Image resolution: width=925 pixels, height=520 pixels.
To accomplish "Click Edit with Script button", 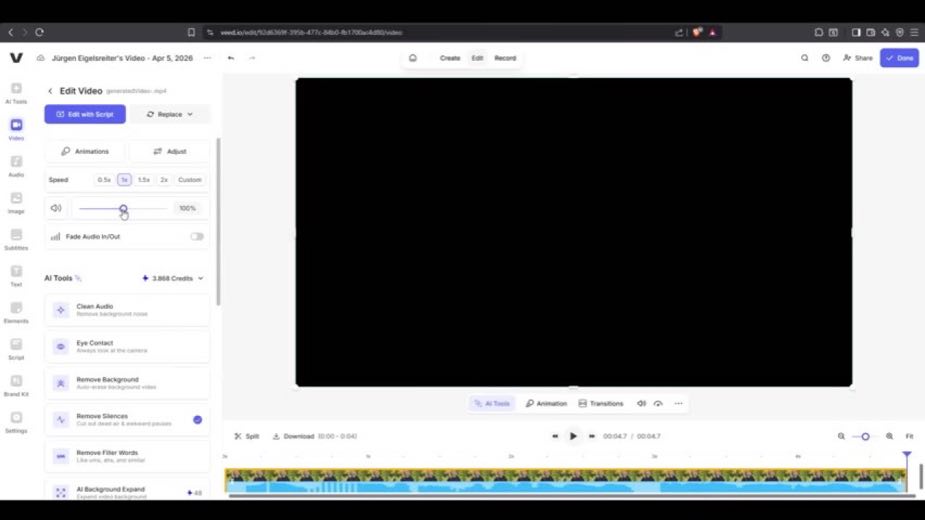I will (85, 115).
